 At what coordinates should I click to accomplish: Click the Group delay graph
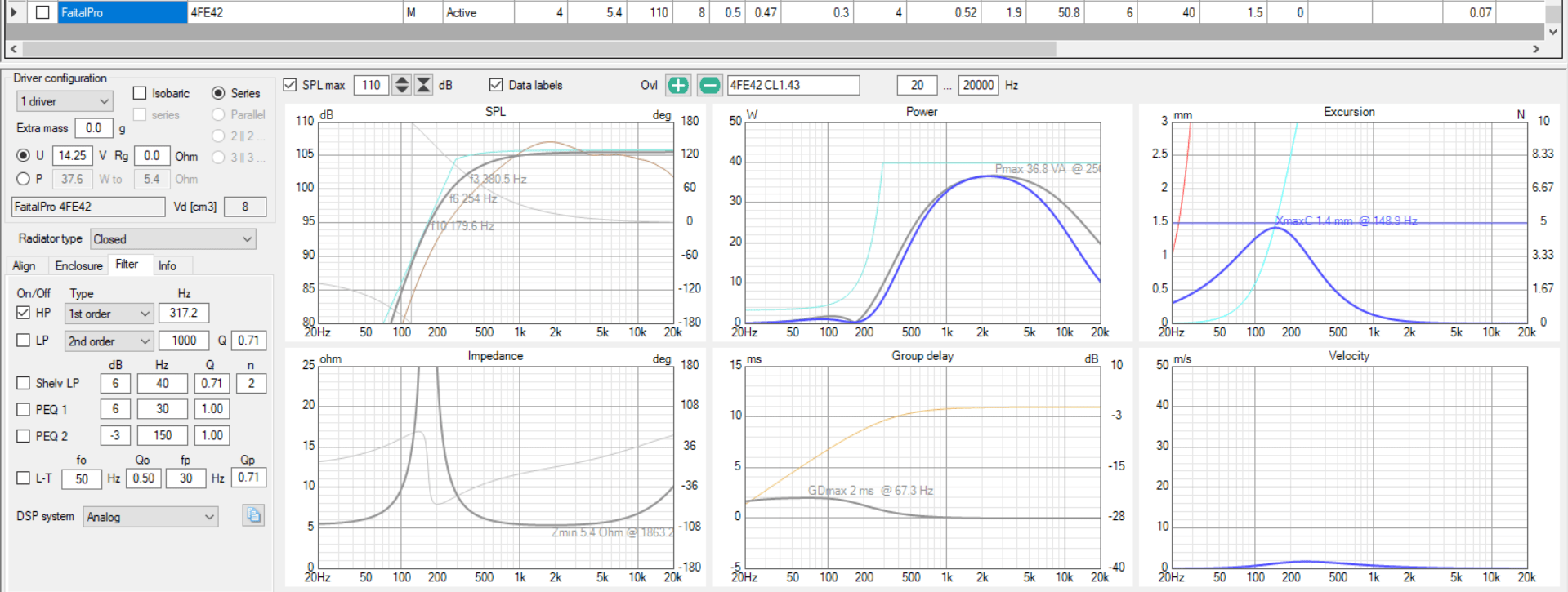click(922, 467)
